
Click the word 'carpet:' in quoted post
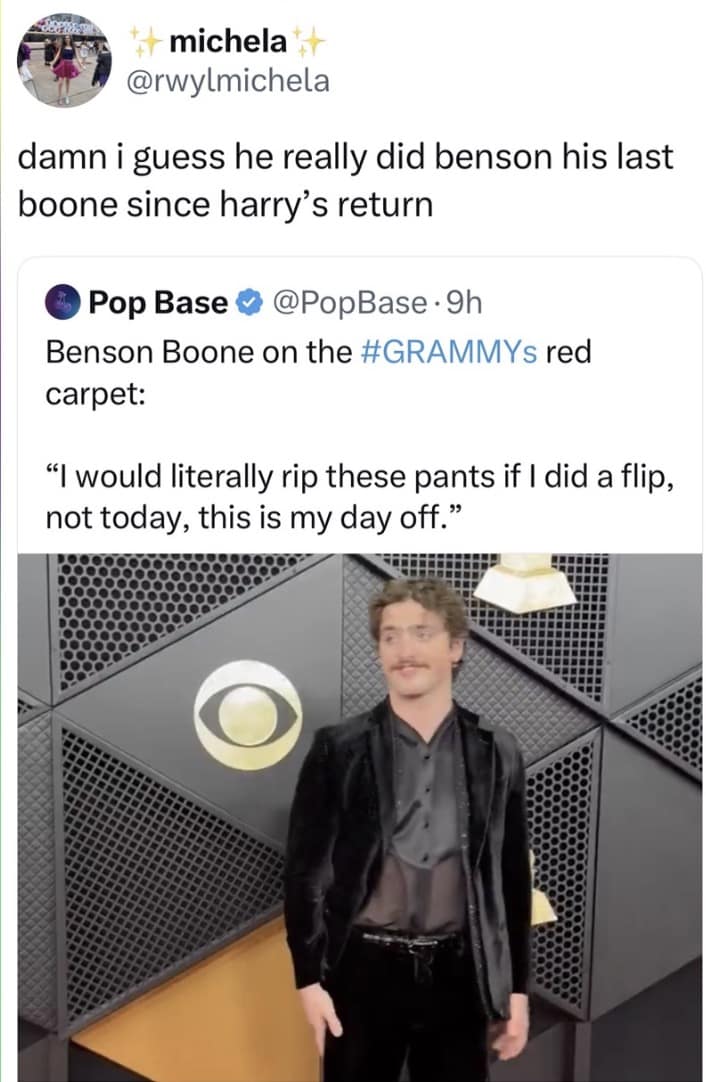95,390
